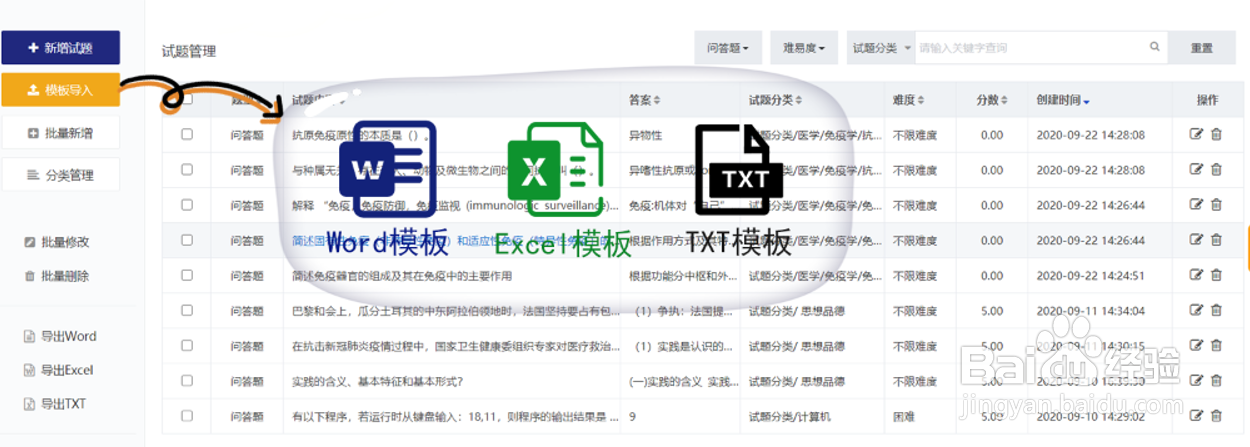The image size is (1250, 447).
Task: Click the search magnifier icon
Action: pyautogui.click(x=1154, y=47)
